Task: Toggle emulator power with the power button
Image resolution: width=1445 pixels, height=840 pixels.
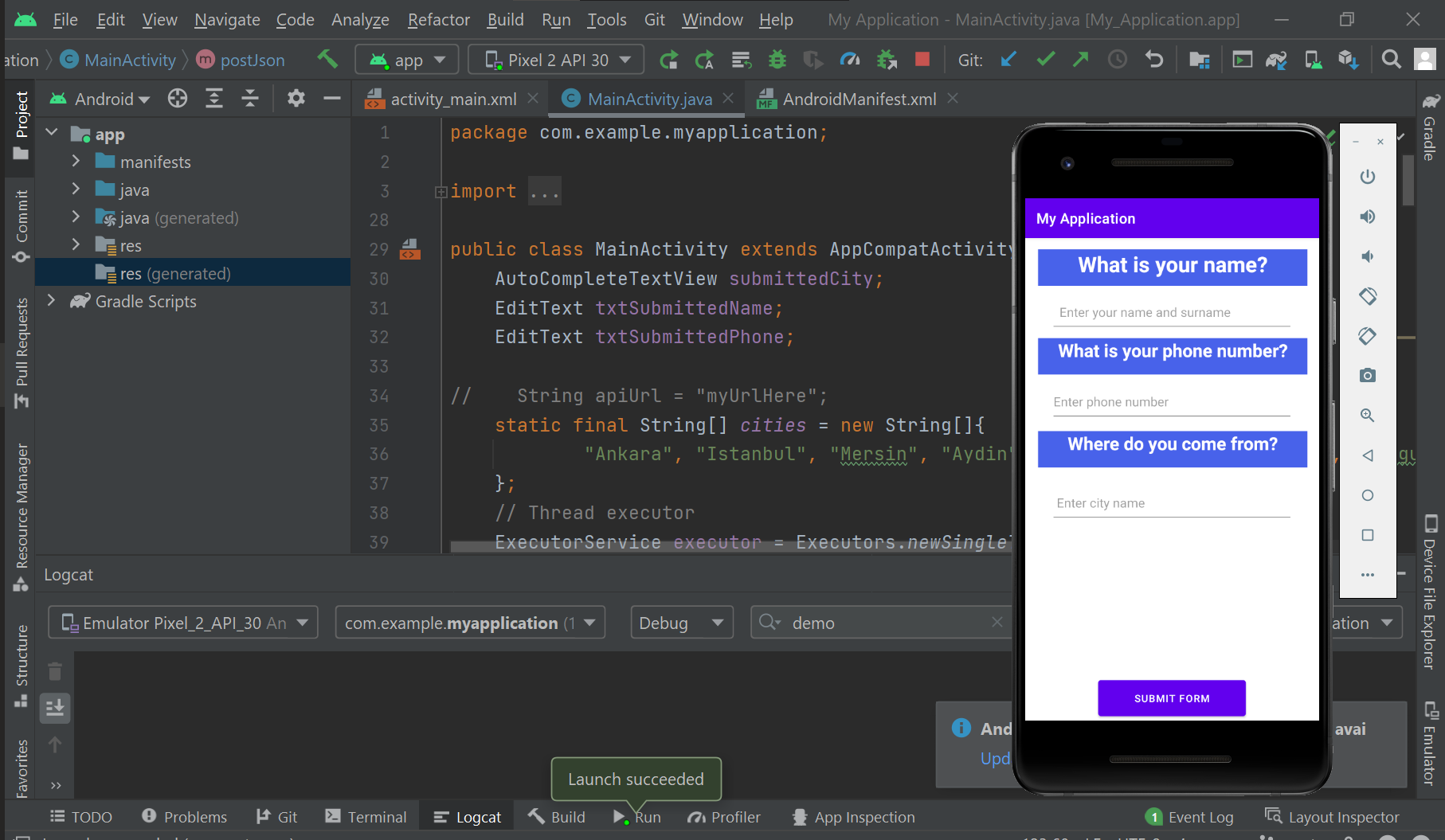Action: pyautogui.click(x=1368, y=177)
